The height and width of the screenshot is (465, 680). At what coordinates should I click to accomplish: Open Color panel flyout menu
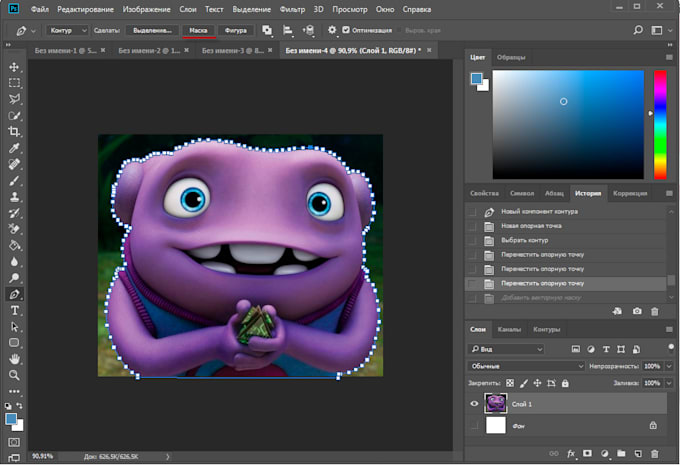pyautogui.click(x=669, y=57)
